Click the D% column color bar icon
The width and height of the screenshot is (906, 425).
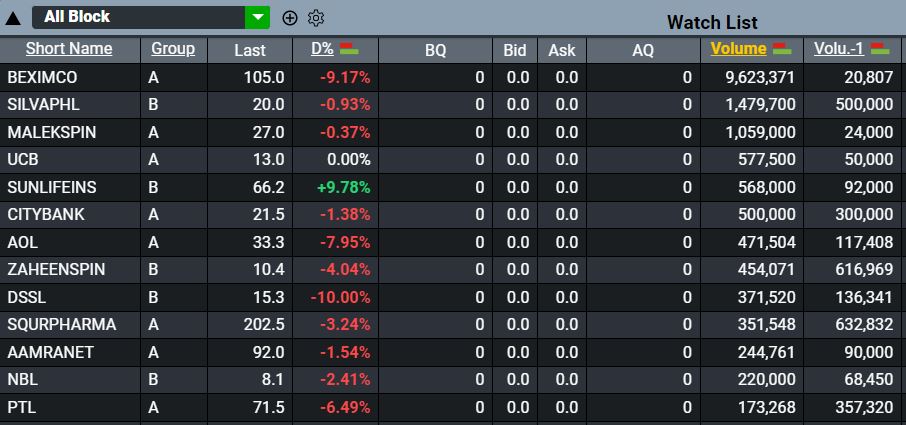pyautogui.click(x=349, y=48)
